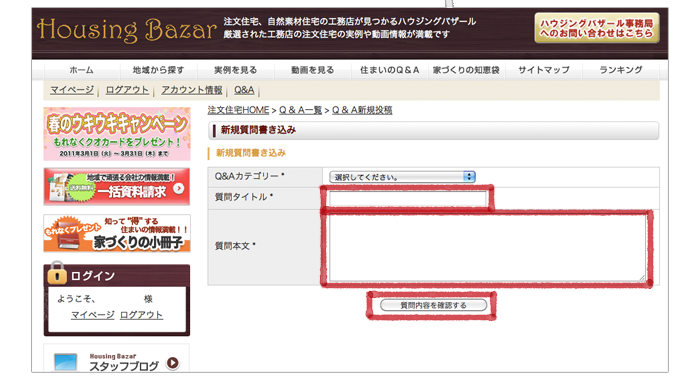The width and height of the screenshot is (700, 380).
Task: Click ログアウト link in sub navigation
Action: tap(127, 90)
